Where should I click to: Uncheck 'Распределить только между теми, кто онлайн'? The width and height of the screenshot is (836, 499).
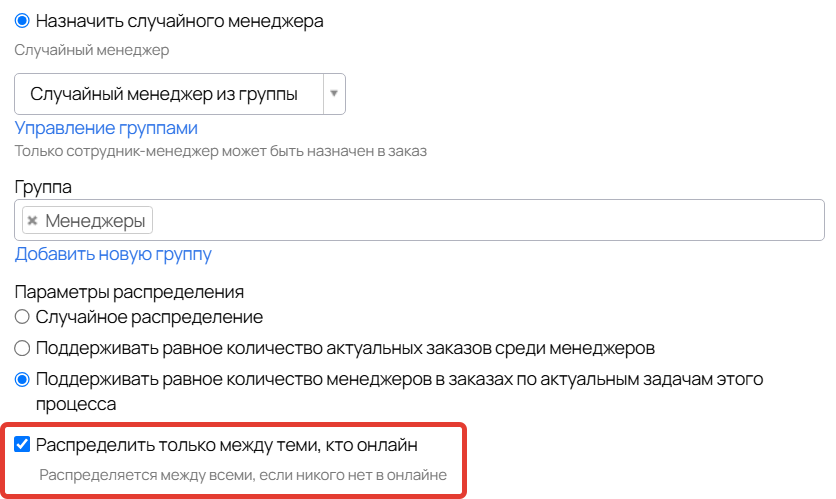pyautogui.click(x=22, y=444)
